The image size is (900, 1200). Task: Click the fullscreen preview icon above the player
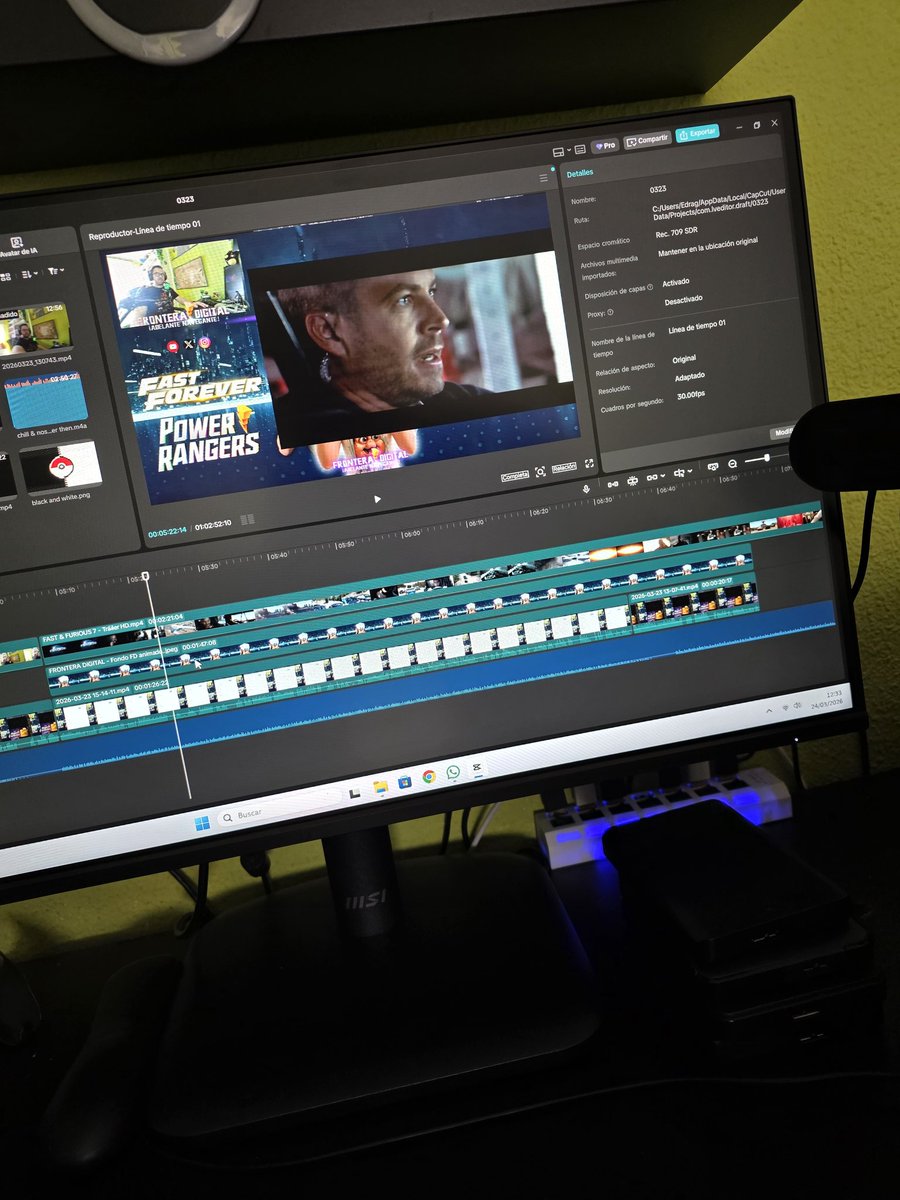pyautogui.click(x=589, y=463)
